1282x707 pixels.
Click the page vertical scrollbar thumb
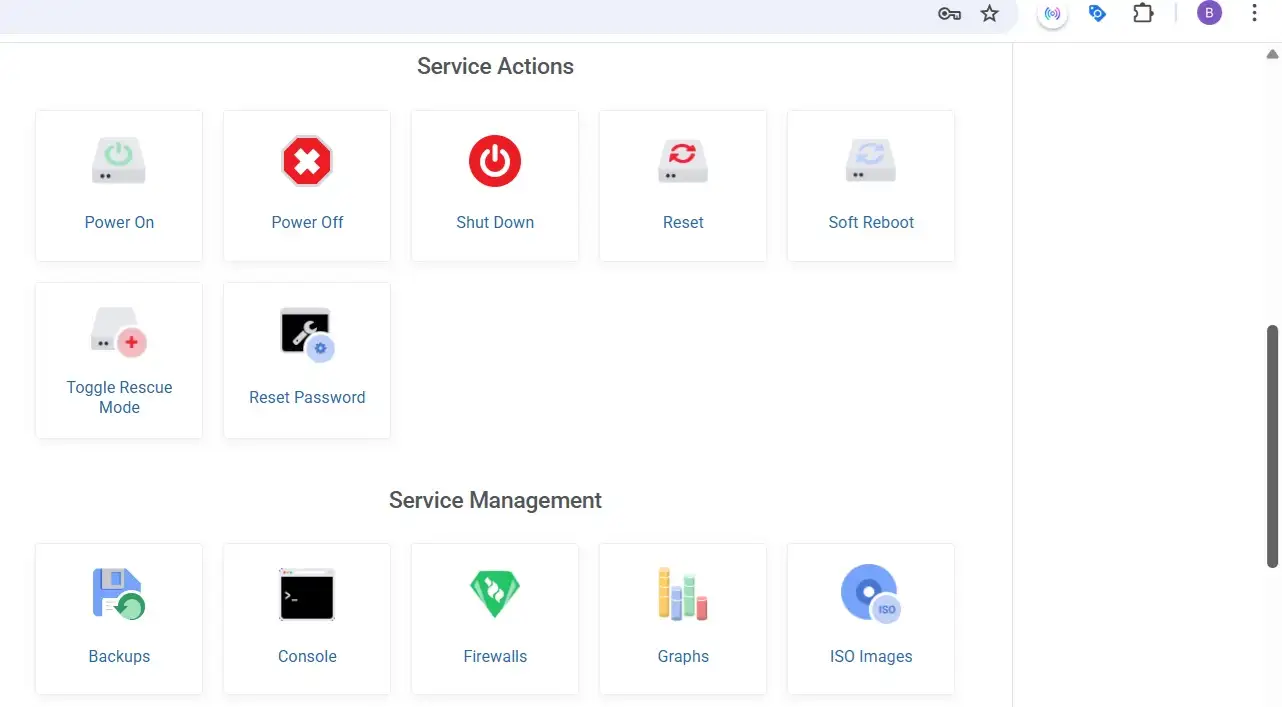1273,445
